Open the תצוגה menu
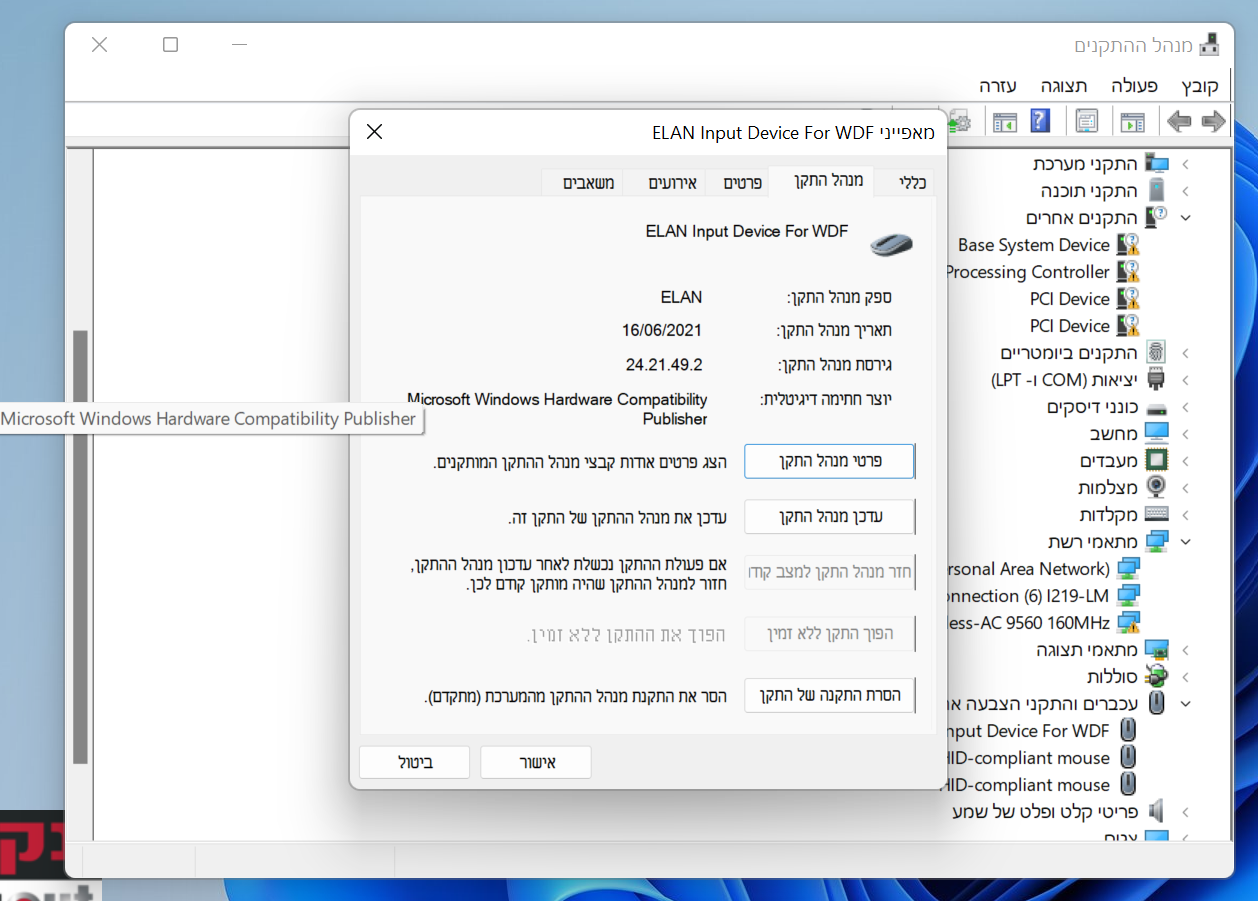Viewport: 1258px width, 901px height. click(1063, 86)
